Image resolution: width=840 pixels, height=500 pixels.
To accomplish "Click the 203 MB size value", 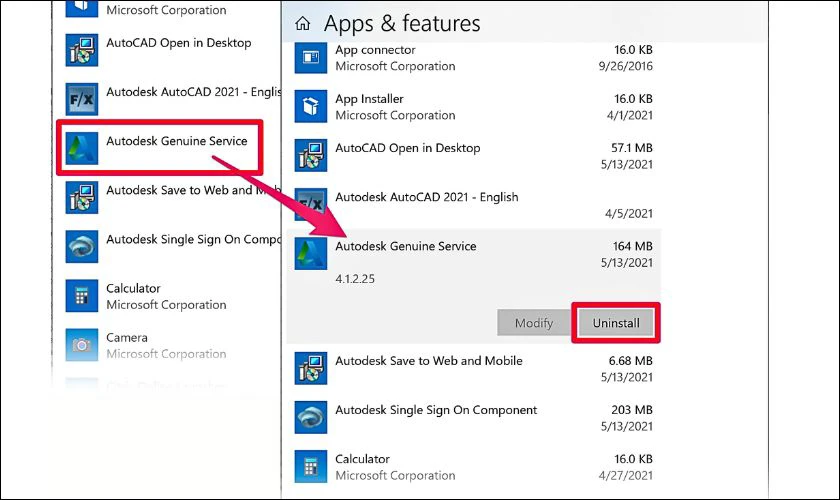I will (x=632, y=410).
